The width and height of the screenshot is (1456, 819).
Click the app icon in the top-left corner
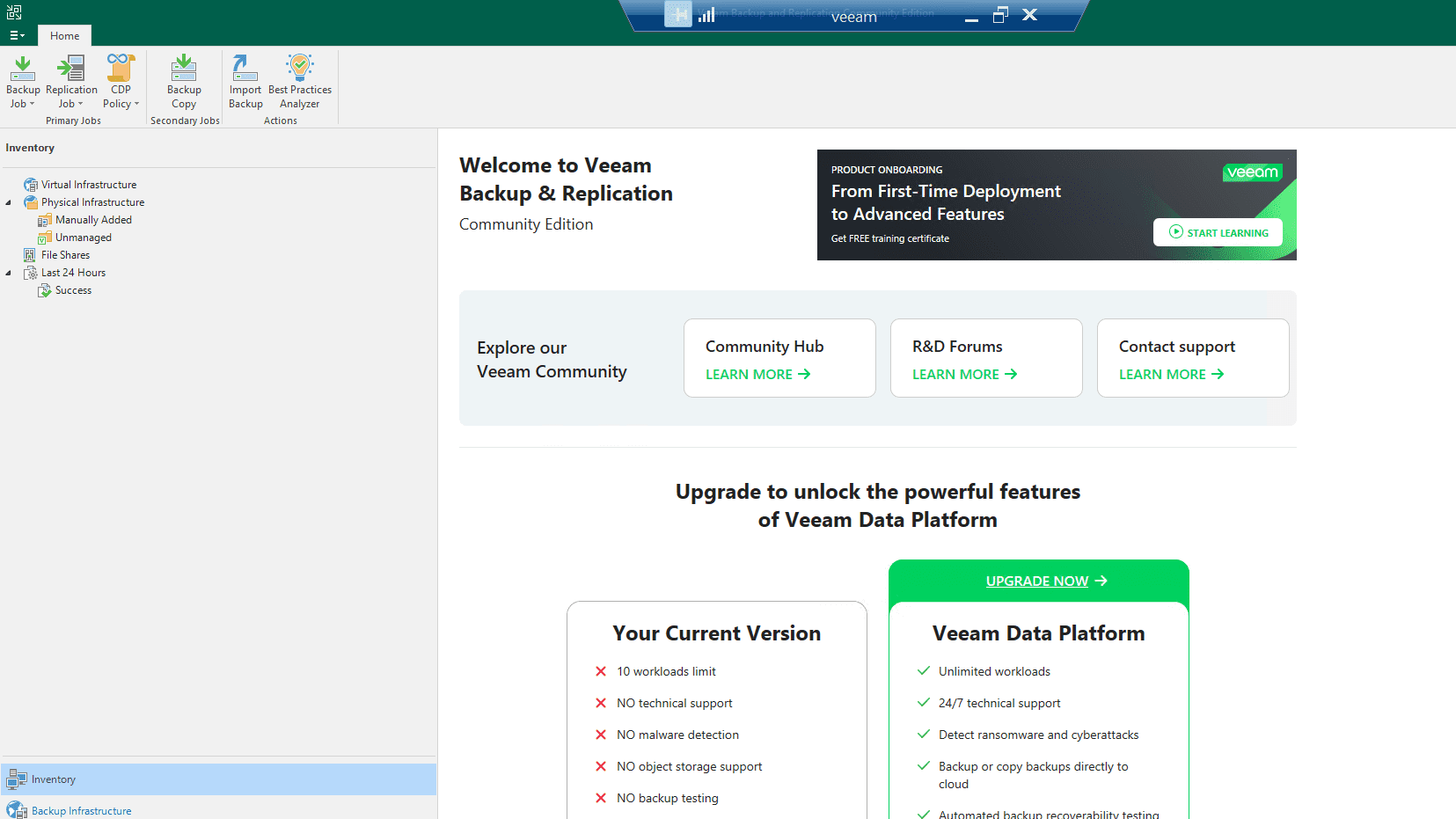coord(14,12)
